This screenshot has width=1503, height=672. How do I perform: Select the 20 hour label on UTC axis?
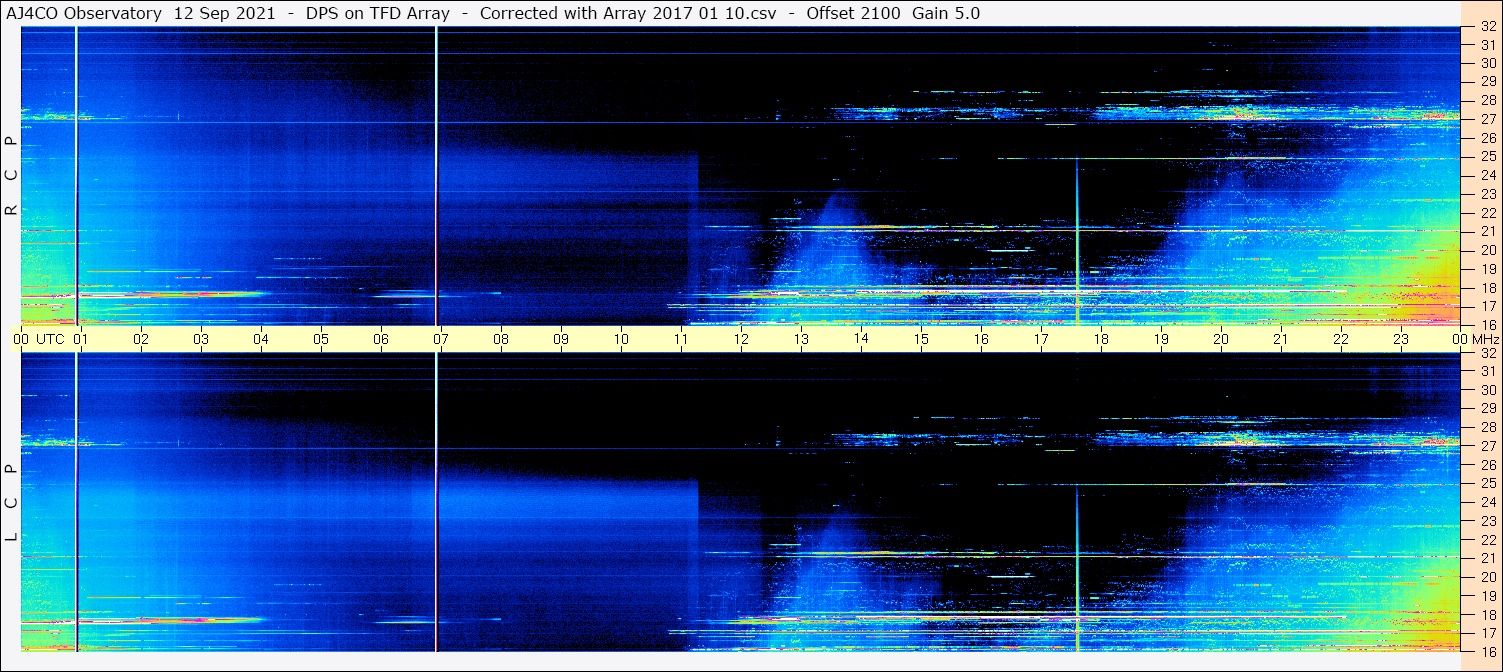1221,339
